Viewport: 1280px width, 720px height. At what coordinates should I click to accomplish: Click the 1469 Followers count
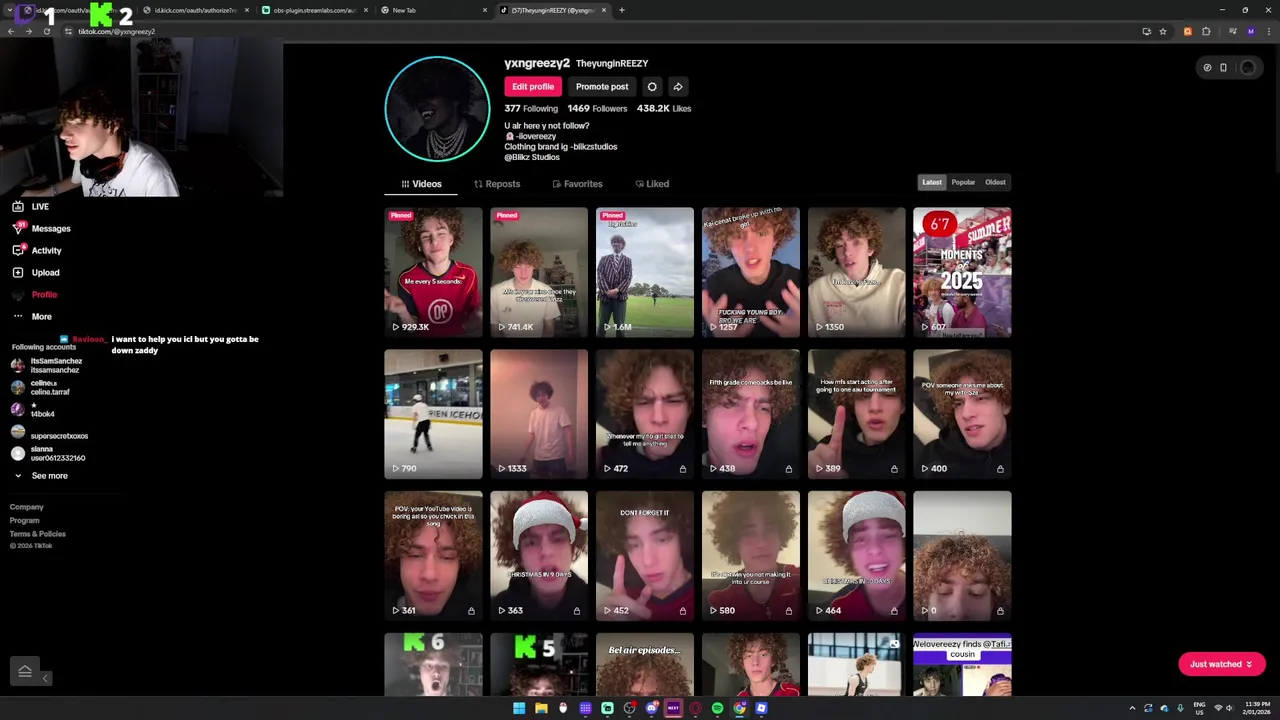(597, 108)
